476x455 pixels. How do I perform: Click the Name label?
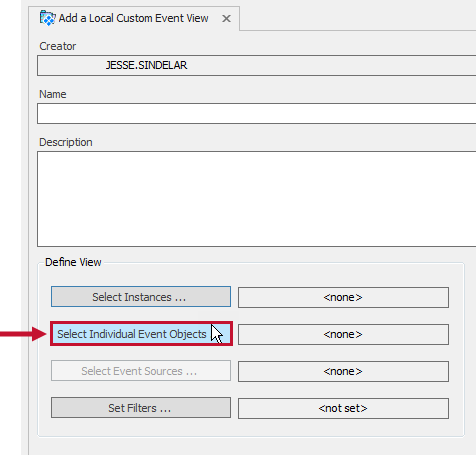coord(53,94)
